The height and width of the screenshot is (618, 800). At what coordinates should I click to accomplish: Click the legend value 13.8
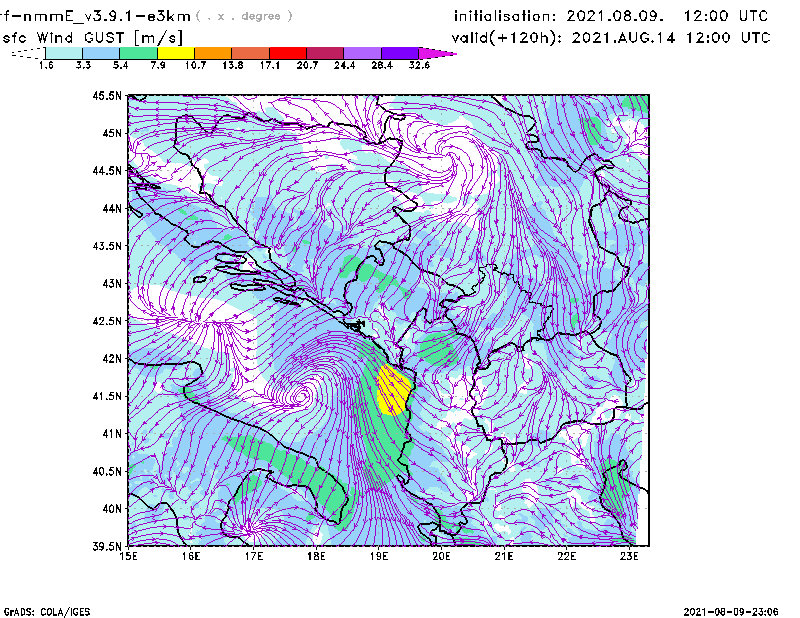point(233,65)
